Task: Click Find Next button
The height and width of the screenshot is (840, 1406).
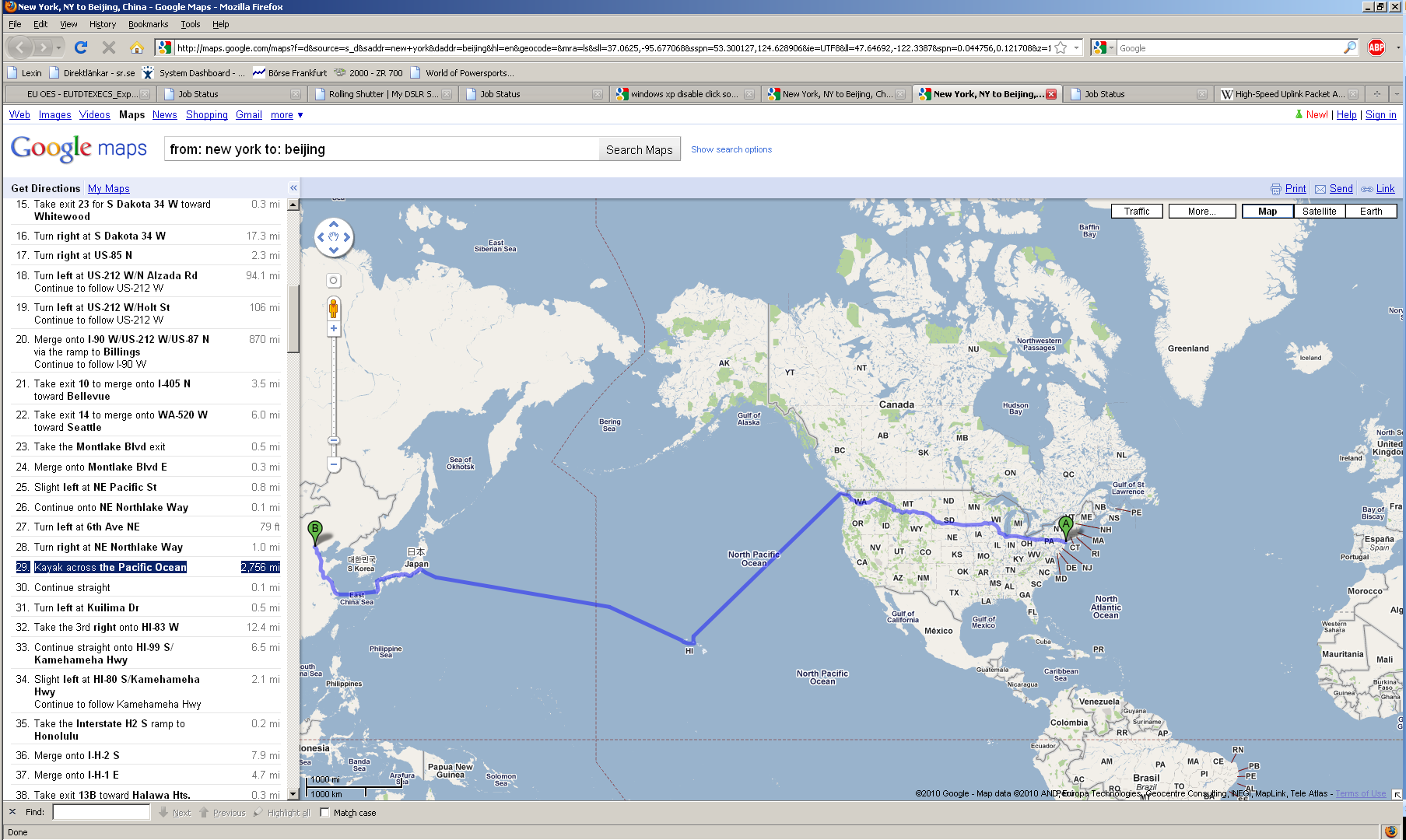Action: tap(175, 813)
